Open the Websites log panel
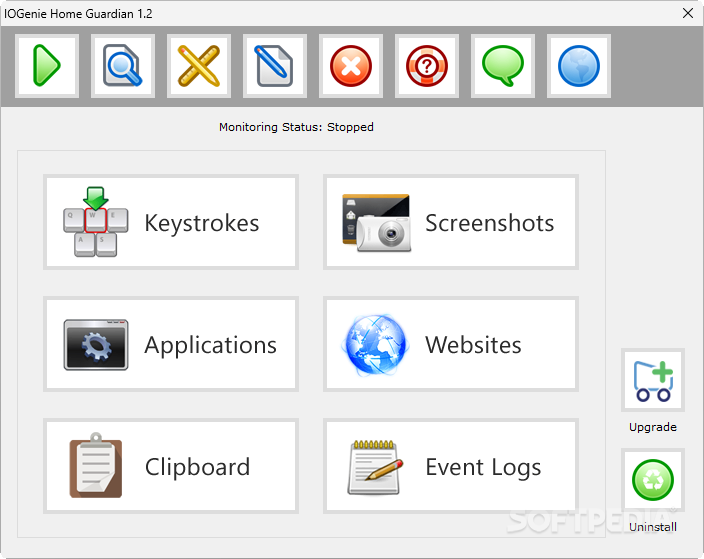This screenshot has height=559, width=704. tap(451, 344)
